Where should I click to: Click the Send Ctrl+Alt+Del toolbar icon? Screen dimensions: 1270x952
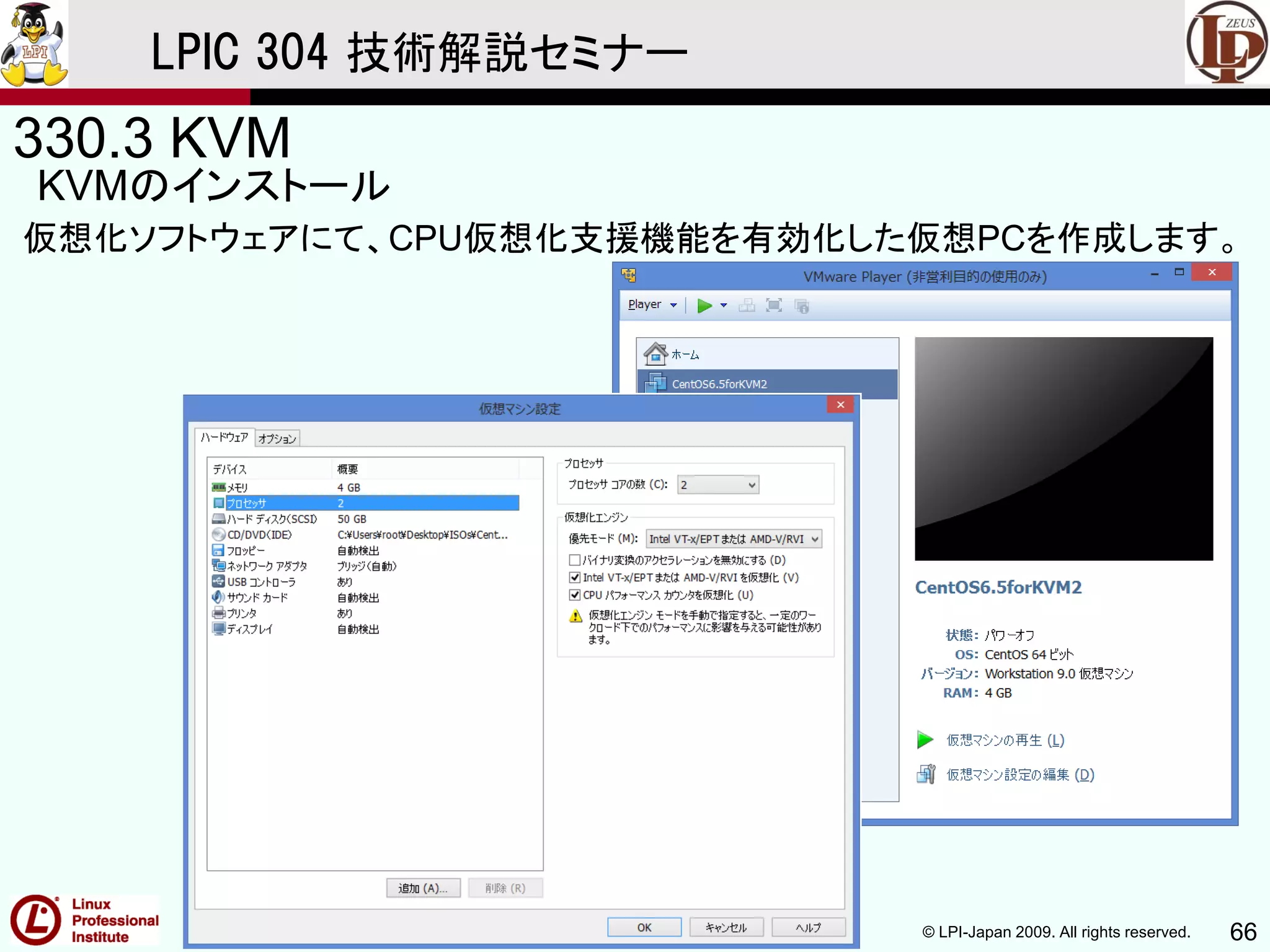pyautogui.click(x=747, y=306)
